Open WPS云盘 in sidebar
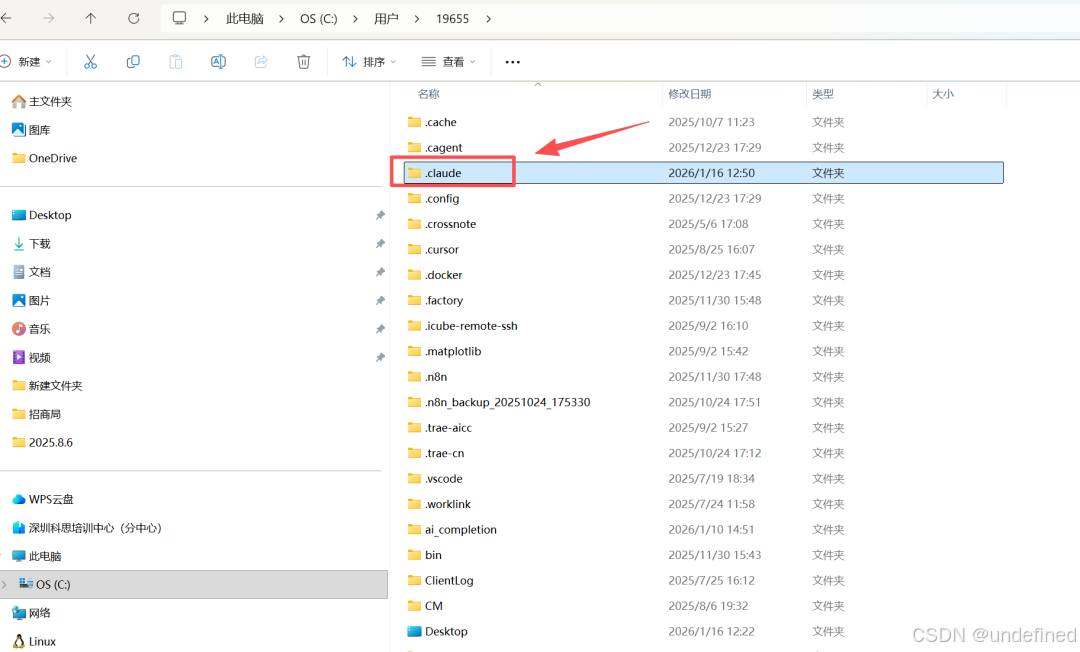 (43, 499)
